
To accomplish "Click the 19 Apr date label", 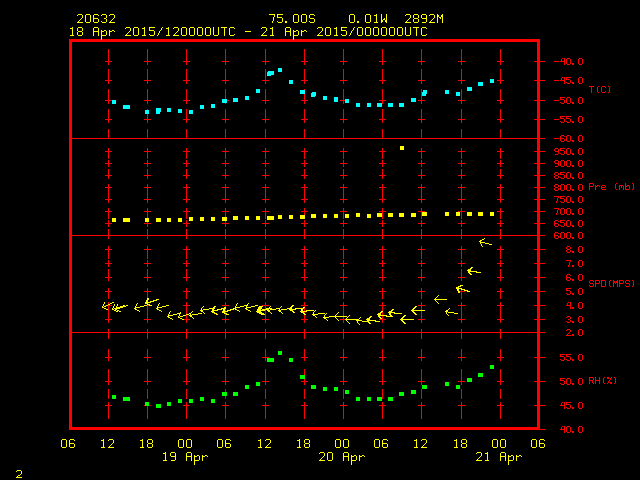I will pyautogui.click(x=185, y=457).
